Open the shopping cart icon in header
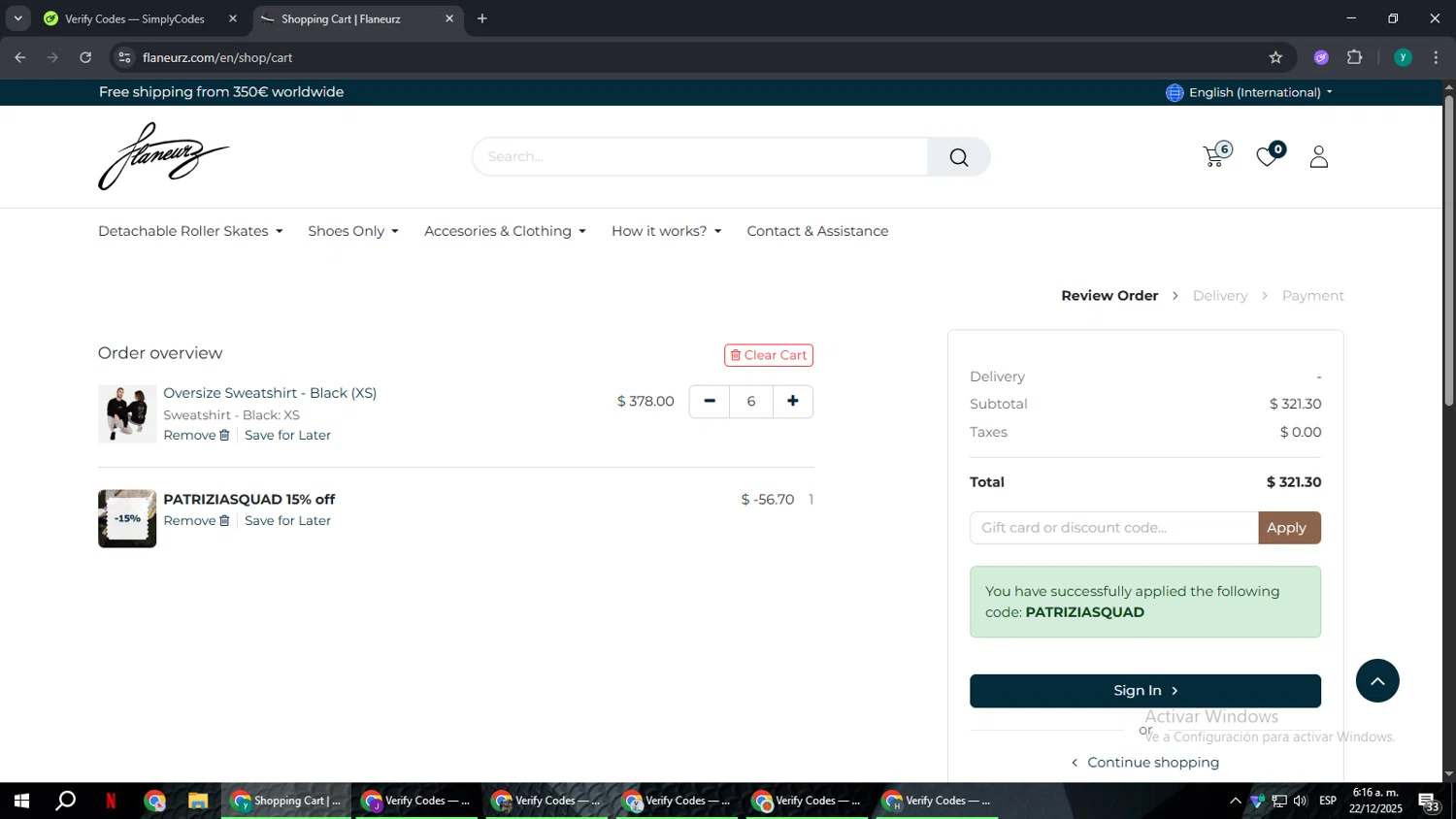The height and width of the screenshot is (819, 1456). [1214, 156]
